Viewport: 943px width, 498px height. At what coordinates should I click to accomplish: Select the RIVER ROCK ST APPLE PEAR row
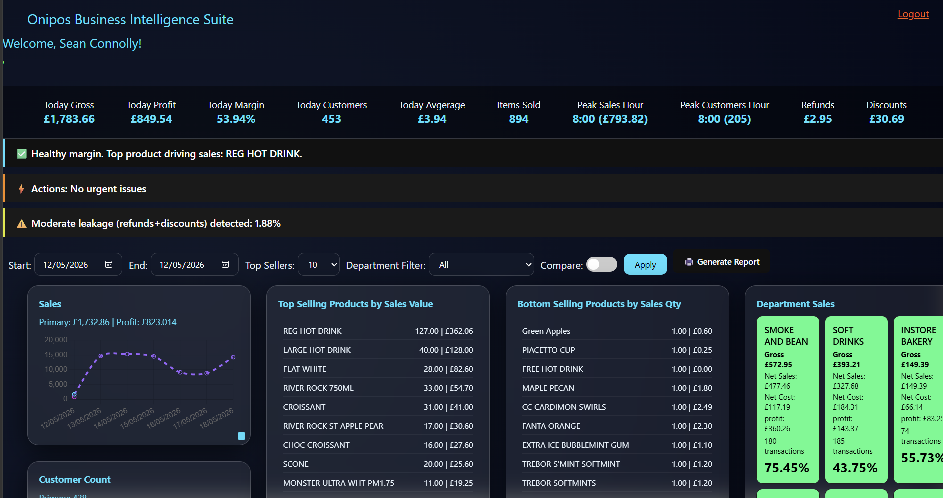[378, 426]
